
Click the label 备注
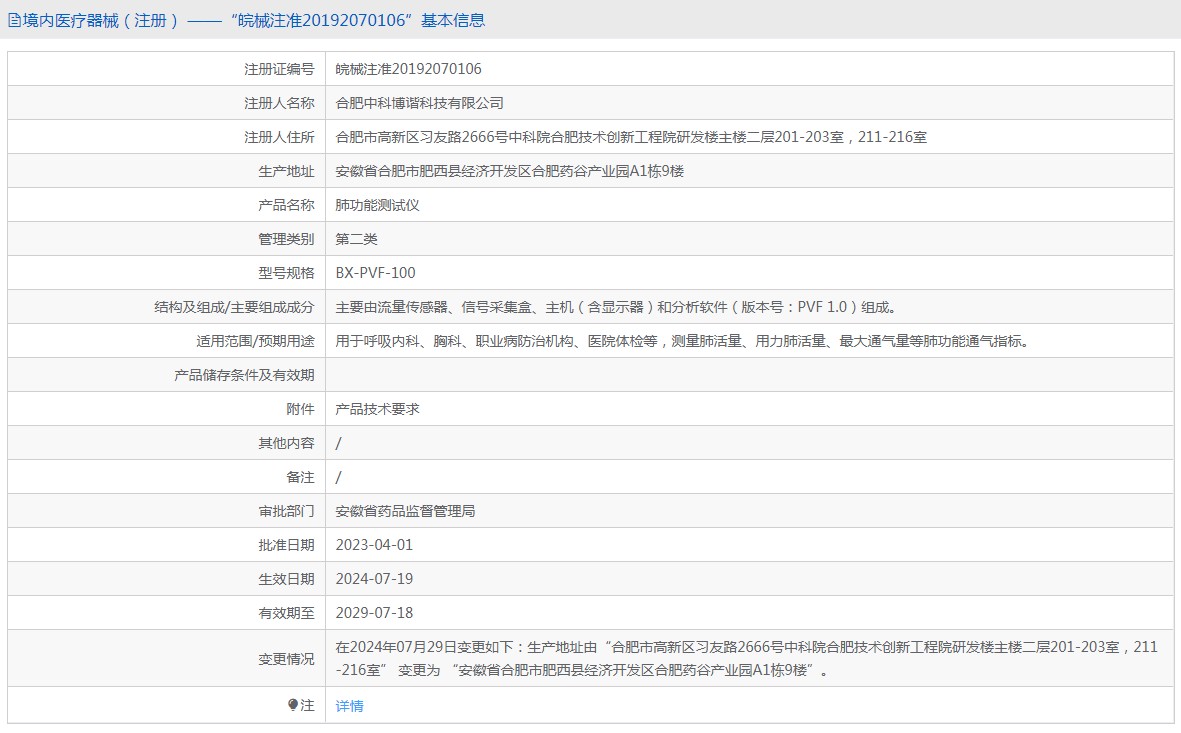pos(300,477)
